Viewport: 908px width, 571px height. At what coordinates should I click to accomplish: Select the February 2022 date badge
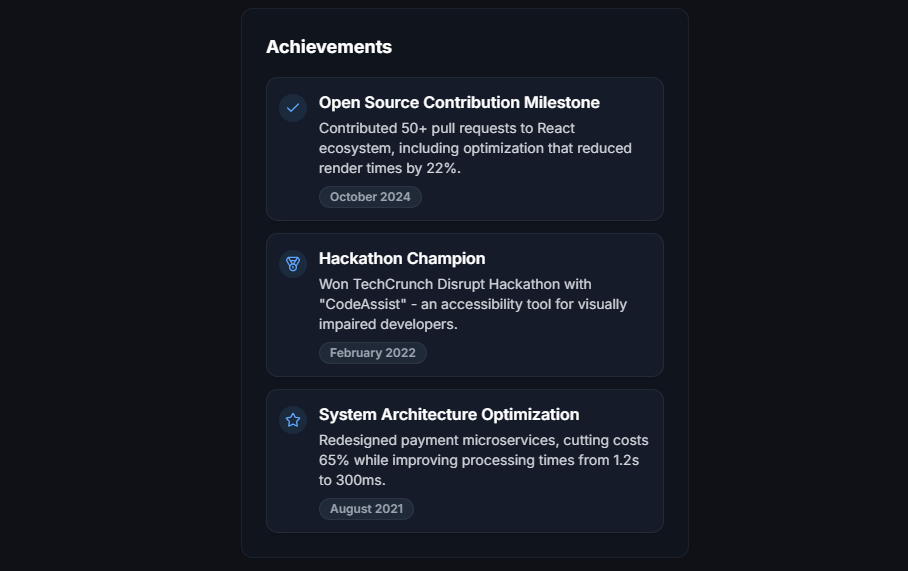tap(372, 353)
